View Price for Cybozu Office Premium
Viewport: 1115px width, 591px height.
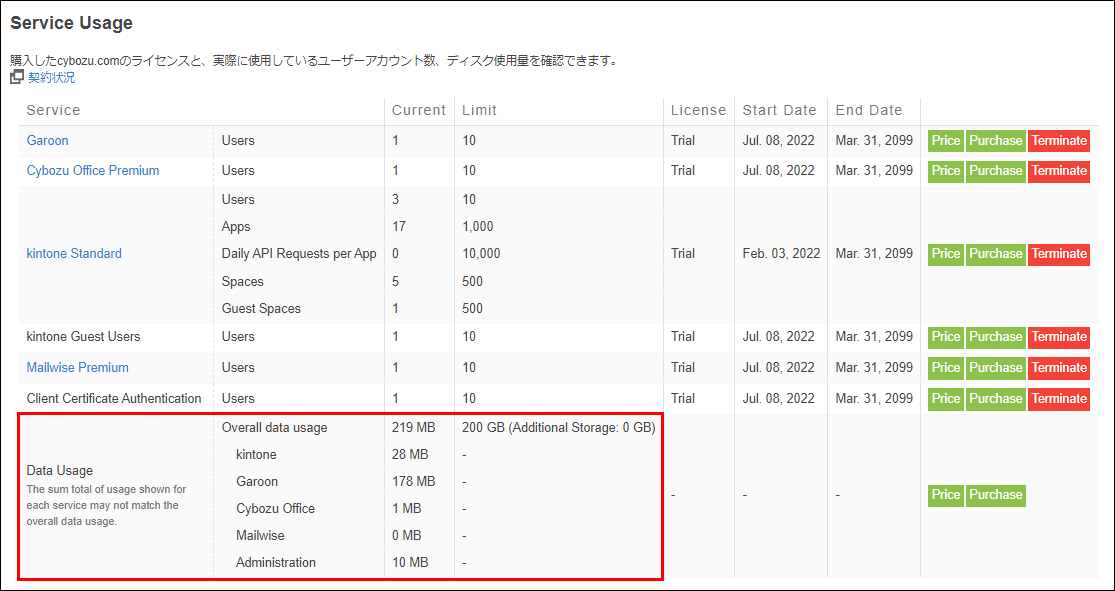[945, 170]
